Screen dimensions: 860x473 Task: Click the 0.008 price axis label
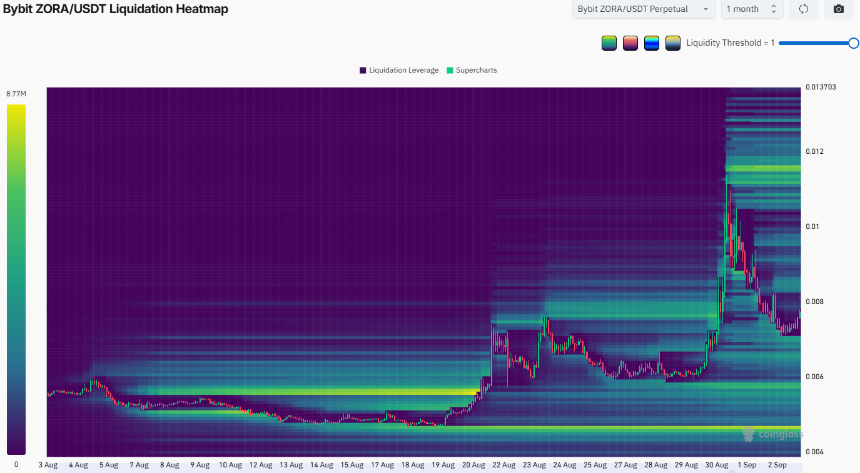(x=815, y=301)
